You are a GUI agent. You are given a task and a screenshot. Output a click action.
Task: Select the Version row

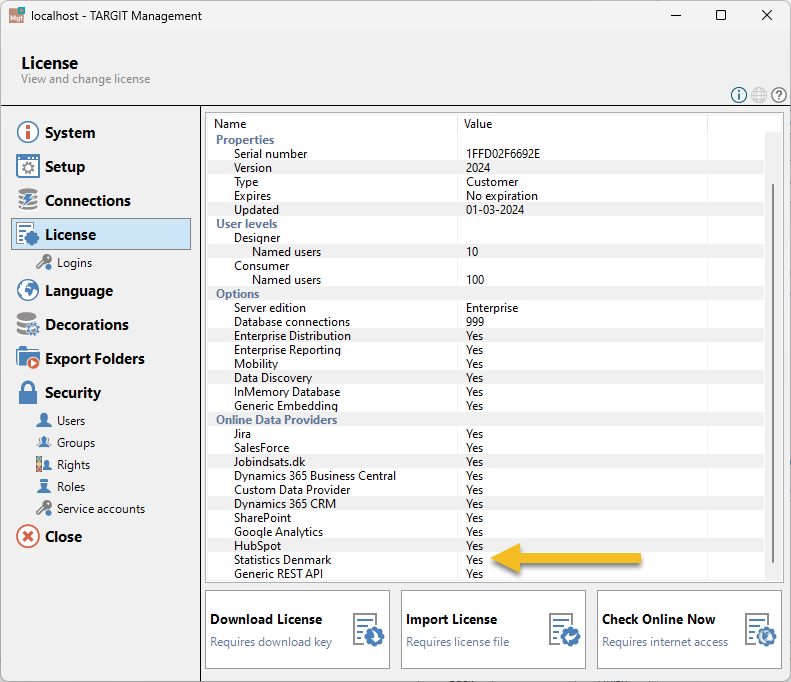pos(485,167)
